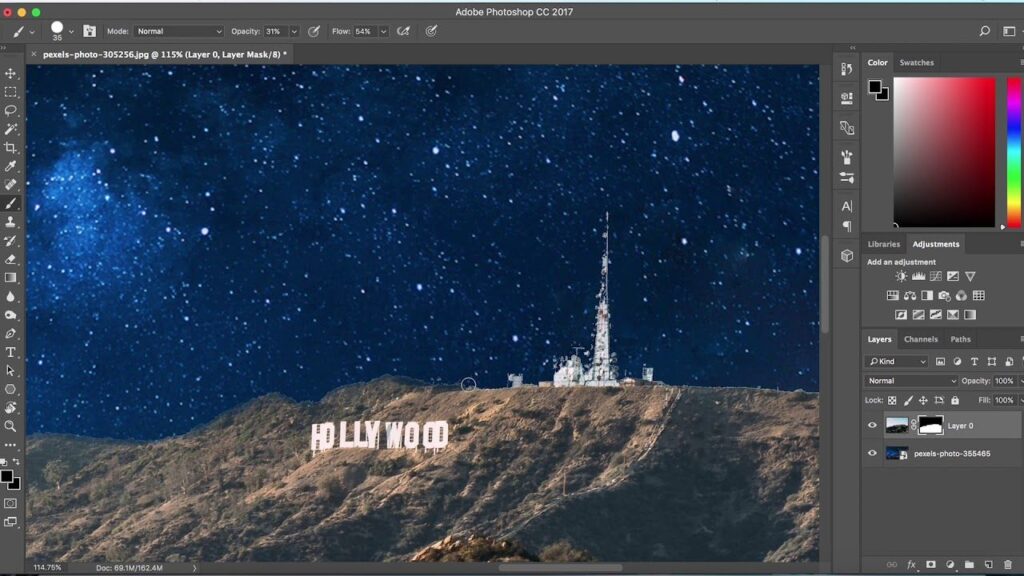
Task: Toggle Lock transparent pixels
Action: pos(891,399)
